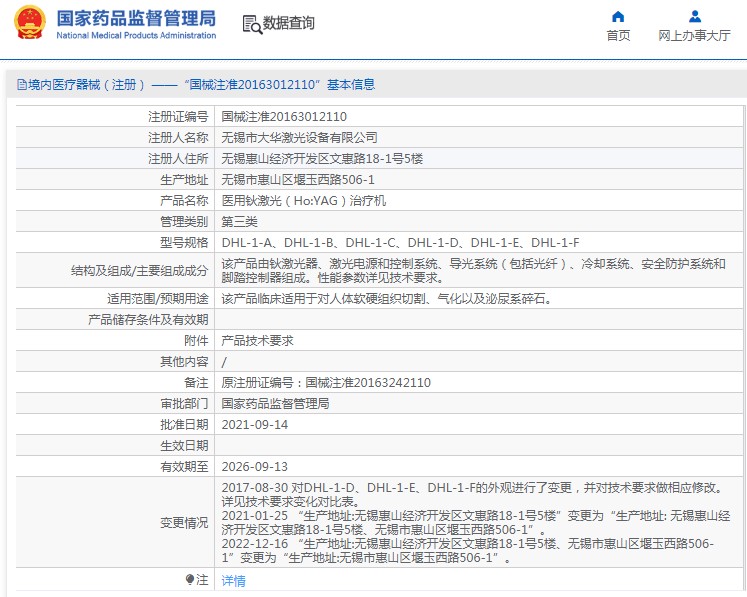Click the 注册人名称 row label
747x597 pixels.
(178, 138)
